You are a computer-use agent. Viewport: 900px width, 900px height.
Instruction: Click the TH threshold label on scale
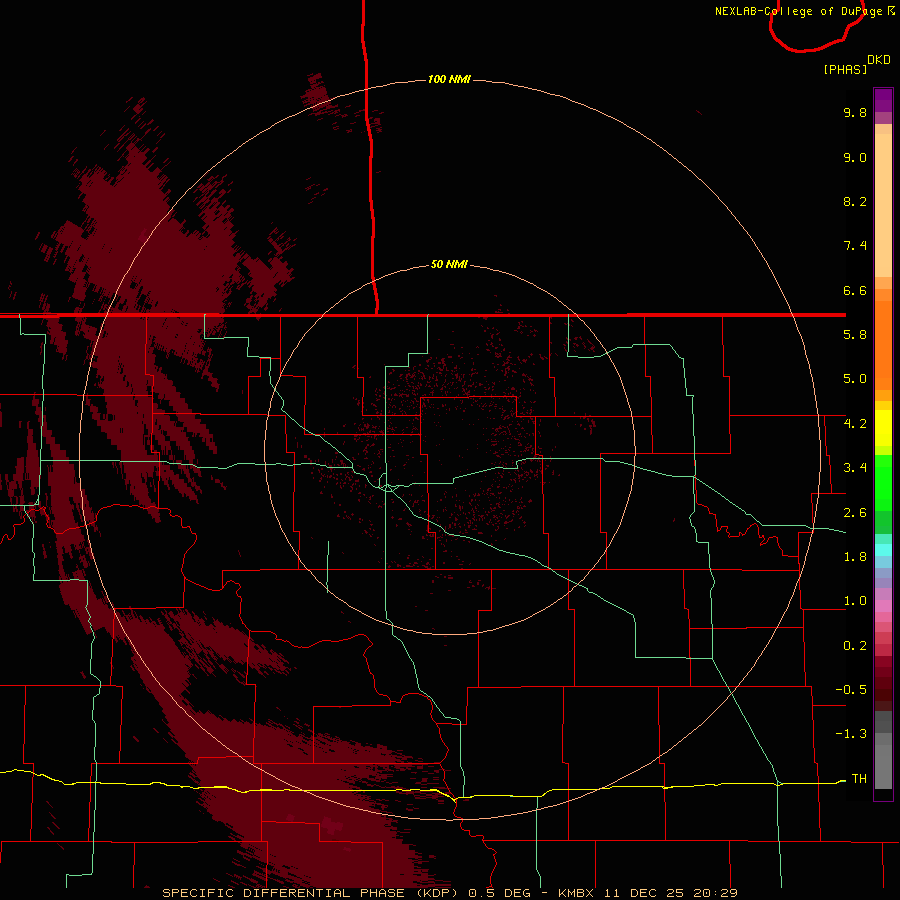tap(859, 779)
